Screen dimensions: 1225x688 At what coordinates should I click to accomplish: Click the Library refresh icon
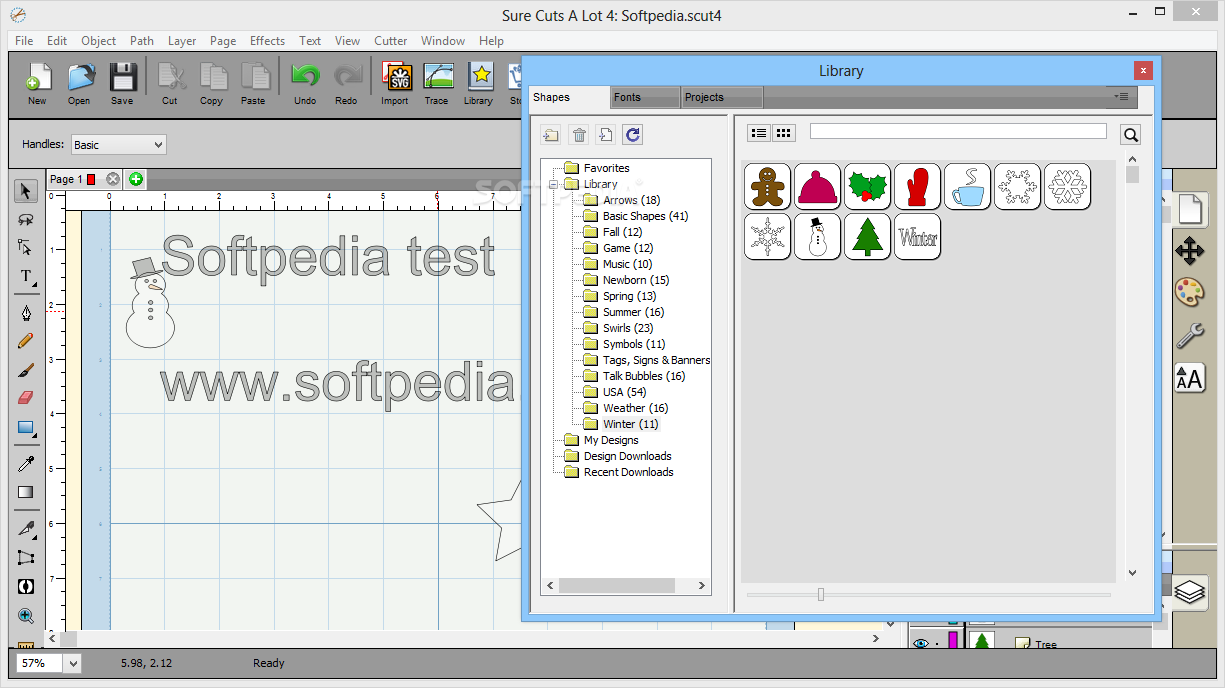(632, 134)
